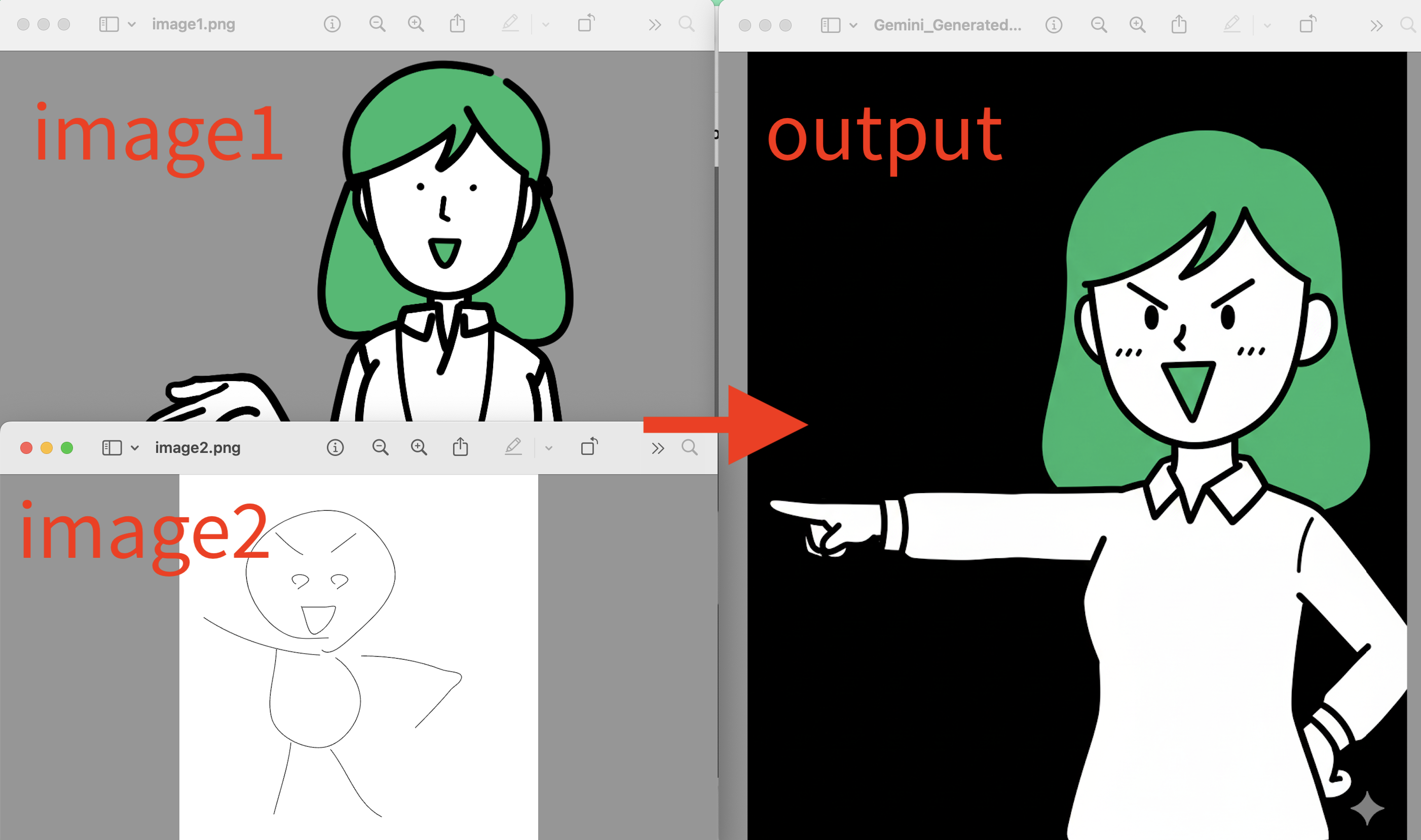Zoom in on image2.png window
This screenshot has height=840, width=1421.
[419, 448]
